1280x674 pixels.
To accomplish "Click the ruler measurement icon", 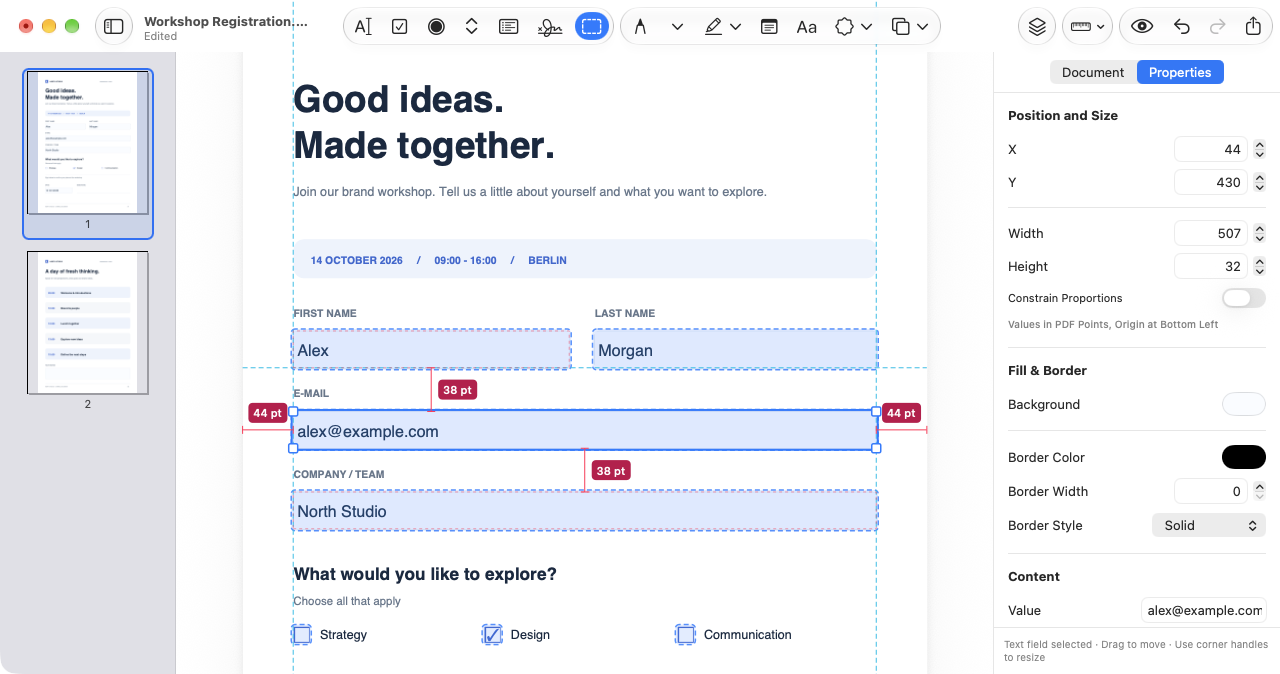I will (x=1081, y=27).
